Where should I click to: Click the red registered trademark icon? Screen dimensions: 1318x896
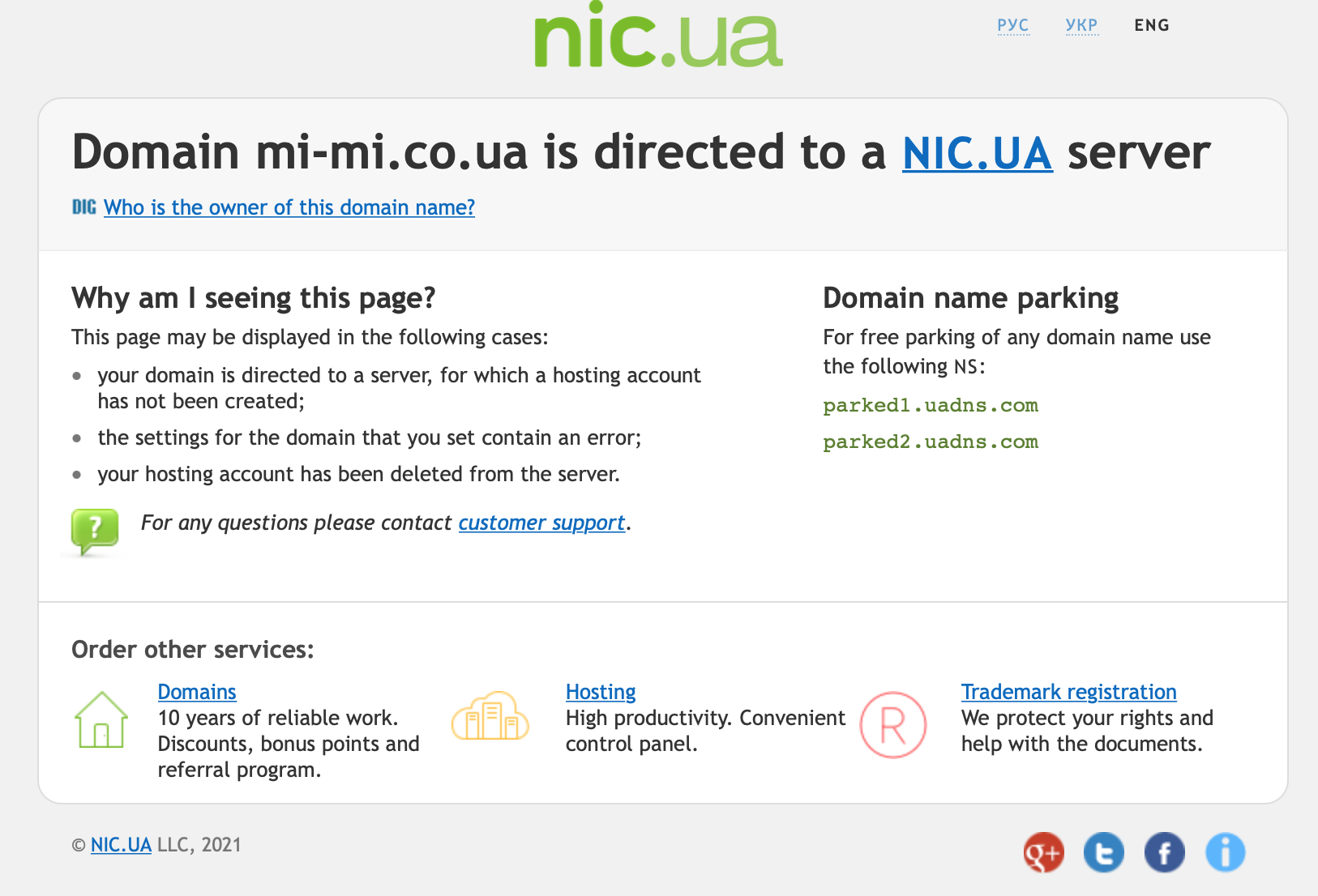(892, 725)
